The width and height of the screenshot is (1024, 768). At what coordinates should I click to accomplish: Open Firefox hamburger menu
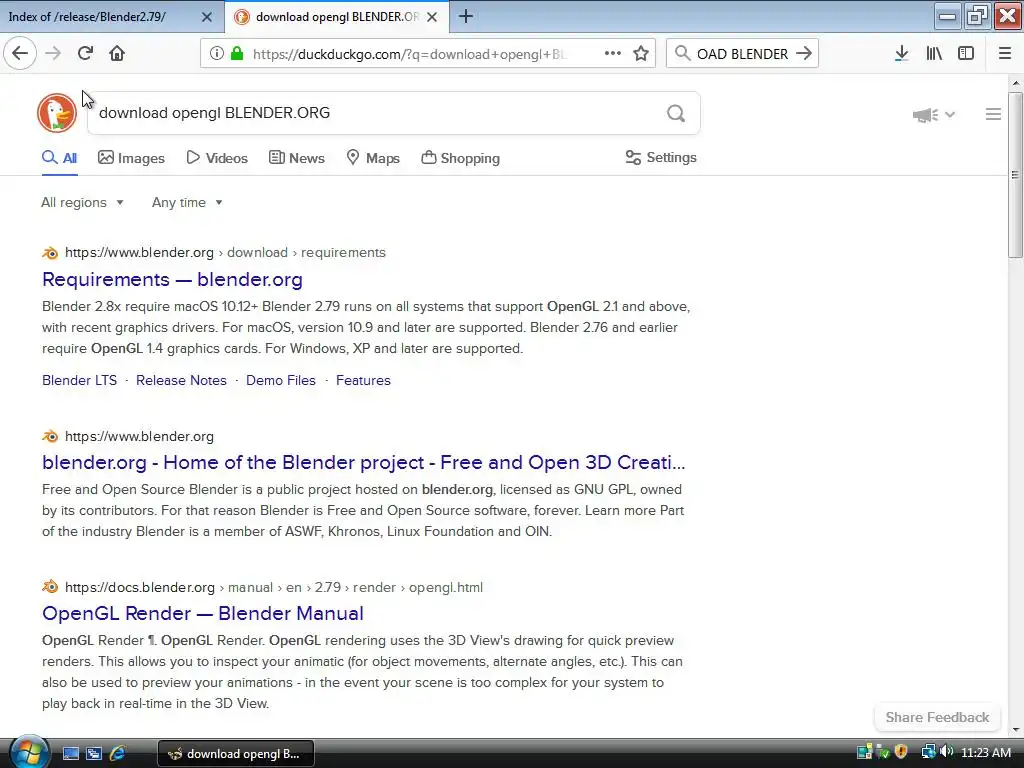click(x=1004, y=54)
